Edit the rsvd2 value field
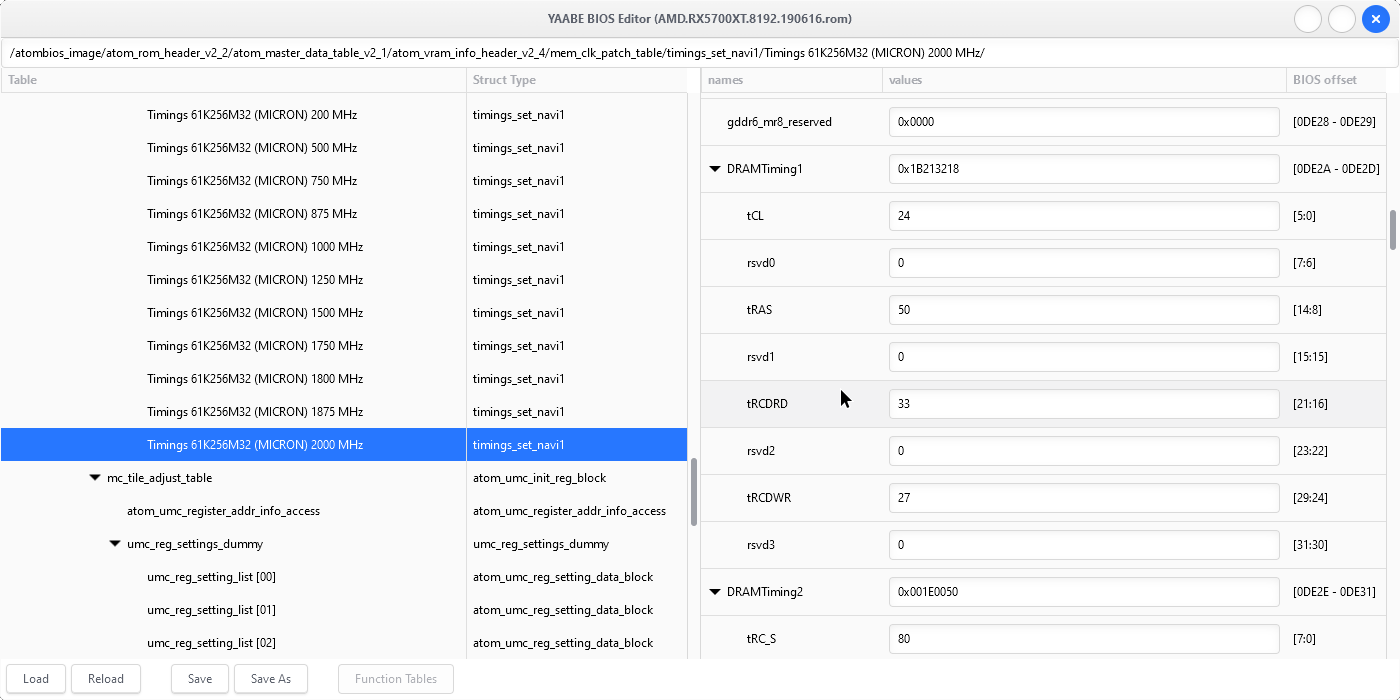 [1084, 451]
